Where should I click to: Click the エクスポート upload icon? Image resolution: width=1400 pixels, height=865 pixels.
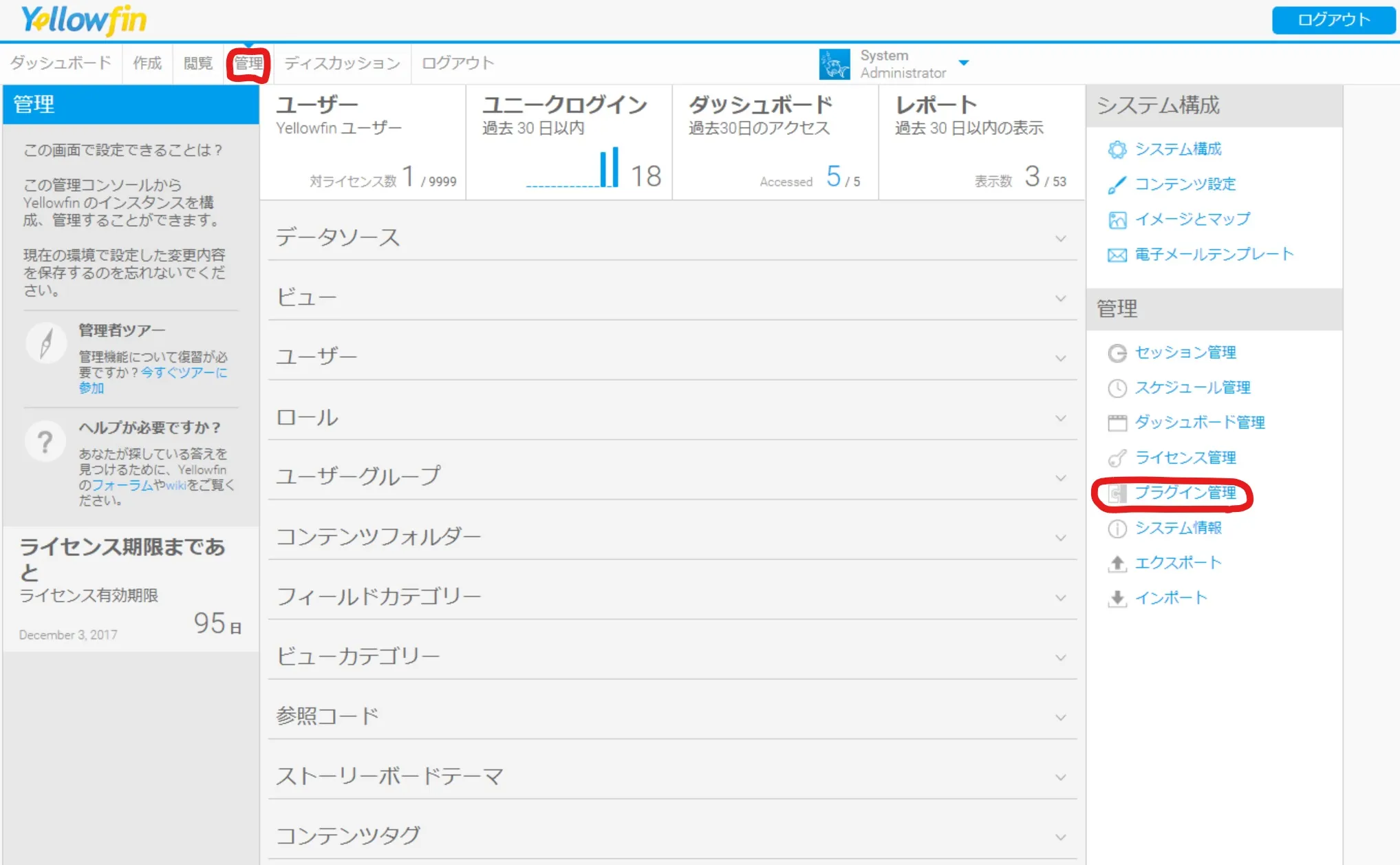[x=1118, y=563]
